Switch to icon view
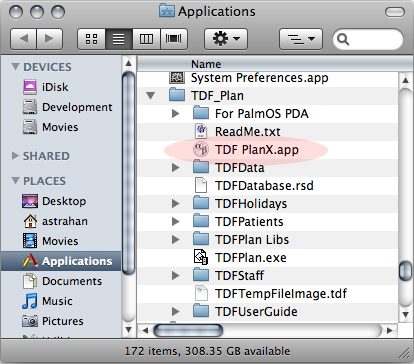Image resolution: width=414 pixels, height=364 pixels. [91, 39]
